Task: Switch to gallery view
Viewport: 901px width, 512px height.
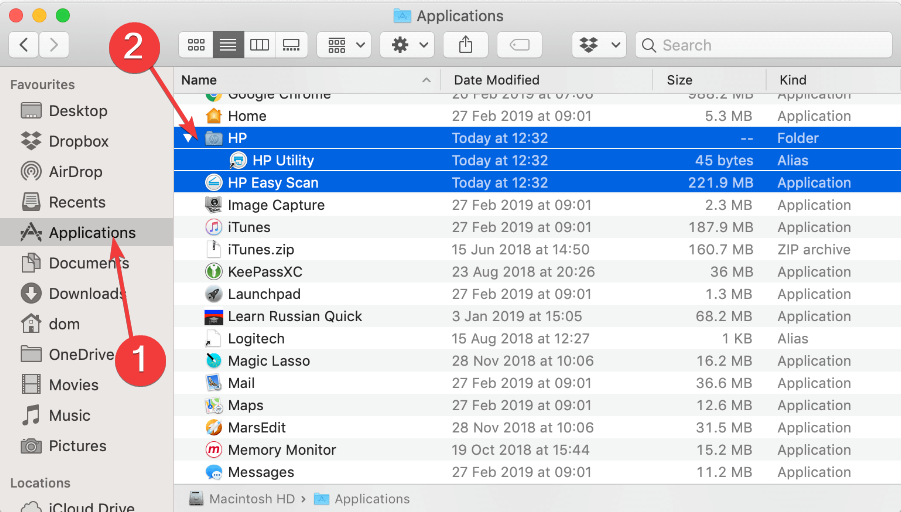Action: pos(291,45)
